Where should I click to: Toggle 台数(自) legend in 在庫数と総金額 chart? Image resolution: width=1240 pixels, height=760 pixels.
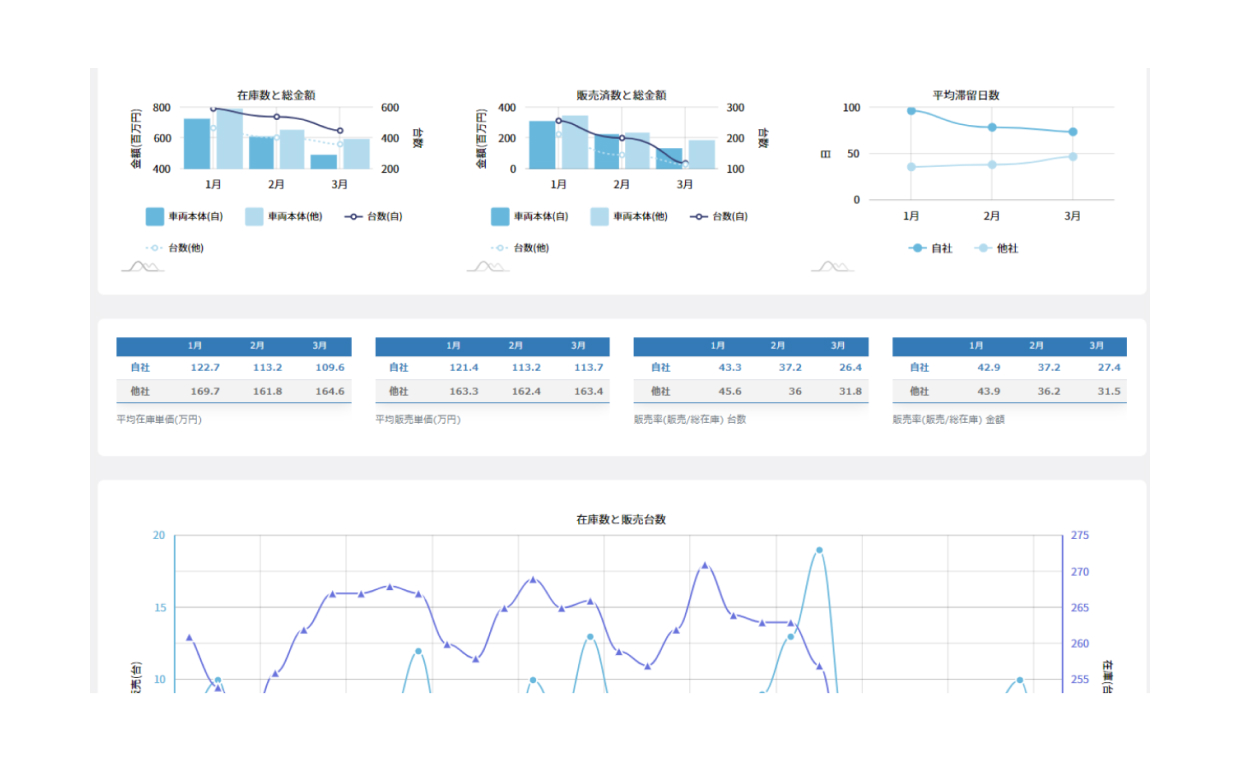coord(373,216)
